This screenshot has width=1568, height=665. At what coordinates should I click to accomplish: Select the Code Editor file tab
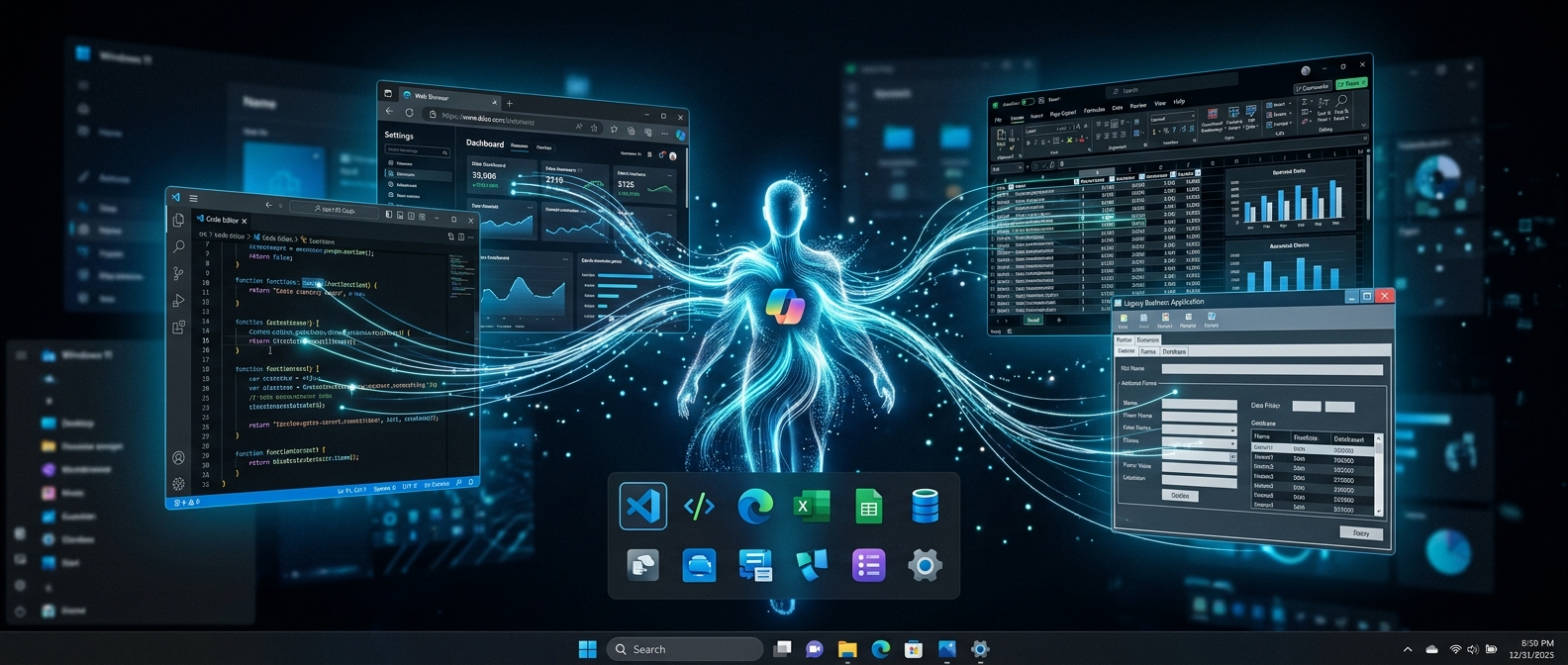click(x=222, y=220)
